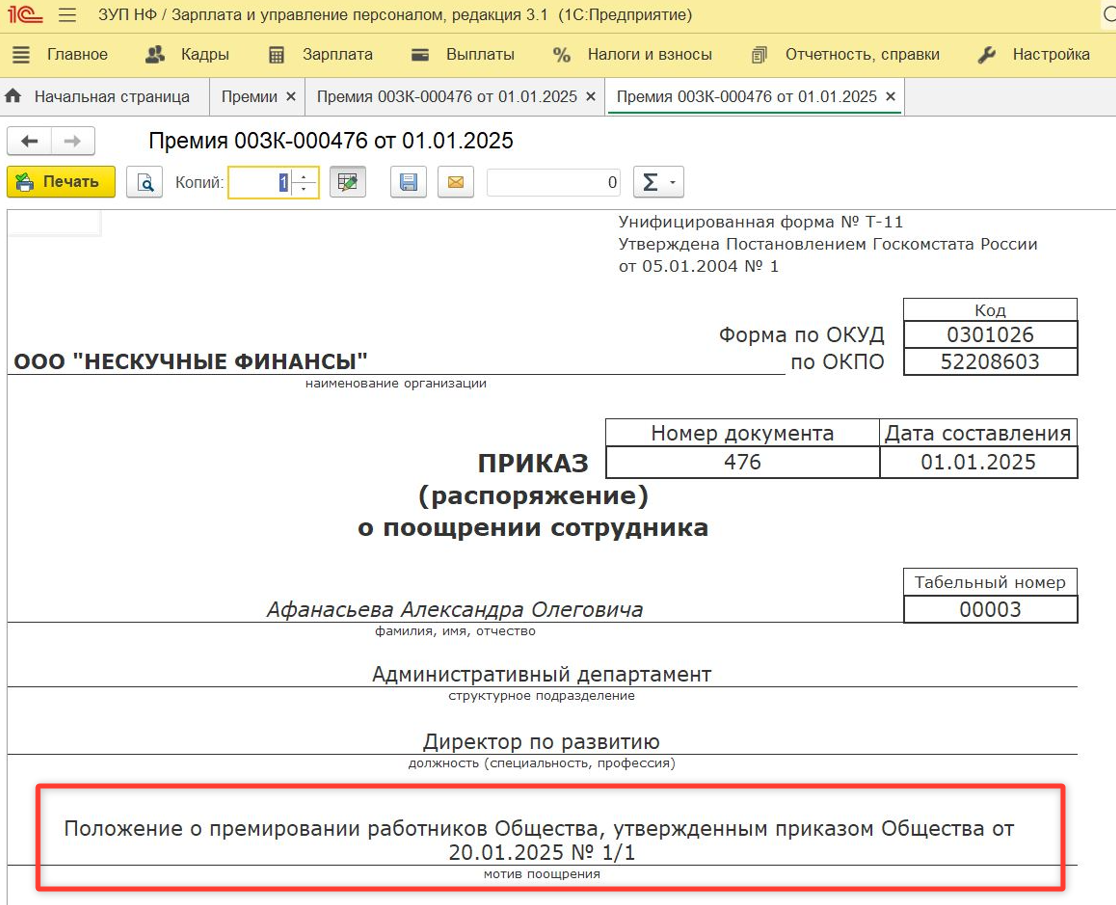This screenshot has height=905, width=1116.
Task: Click the 1C logo icon
Action: 24,16
